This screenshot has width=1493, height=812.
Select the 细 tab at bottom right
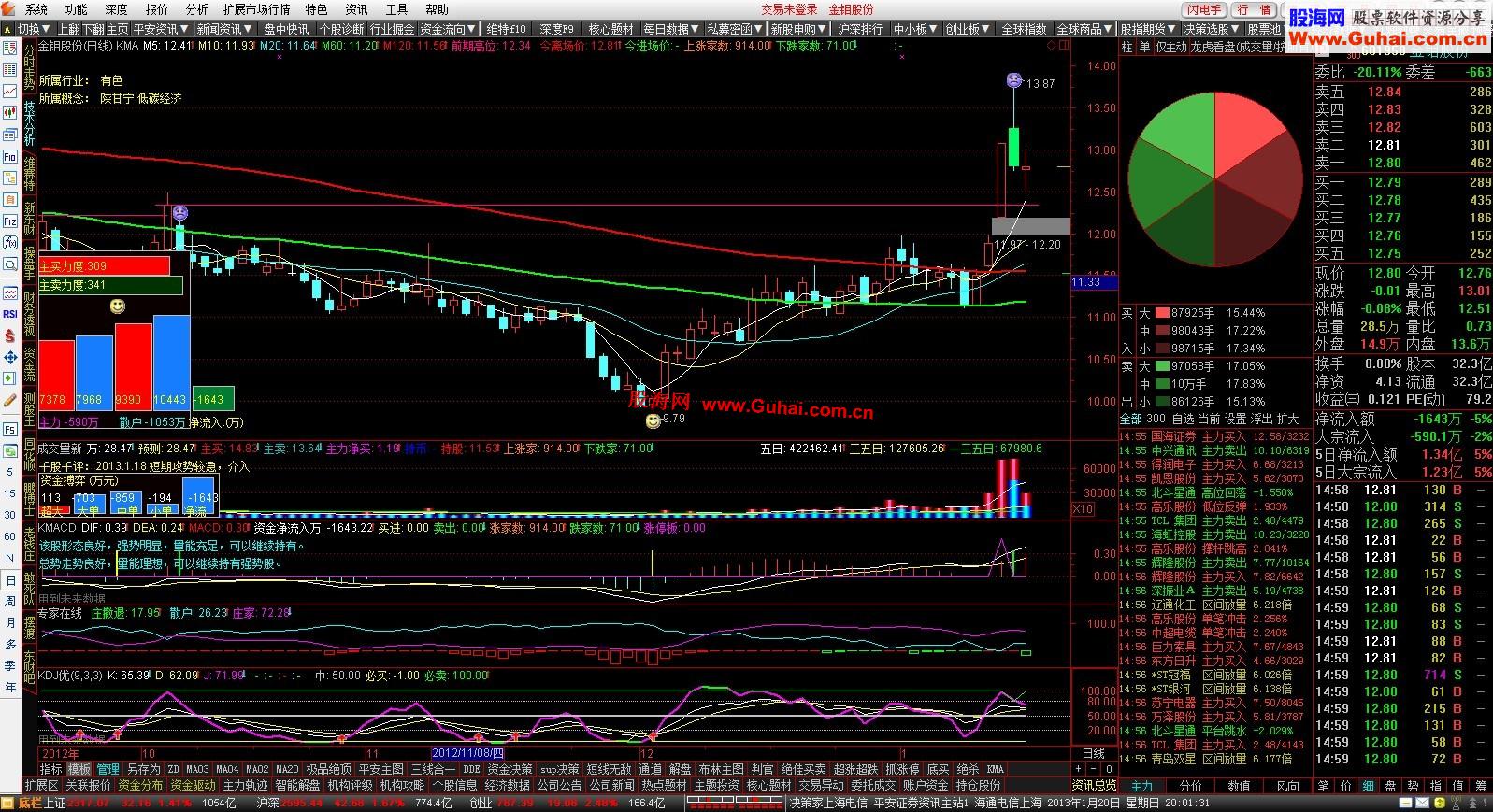click(x=1368, y=786)
